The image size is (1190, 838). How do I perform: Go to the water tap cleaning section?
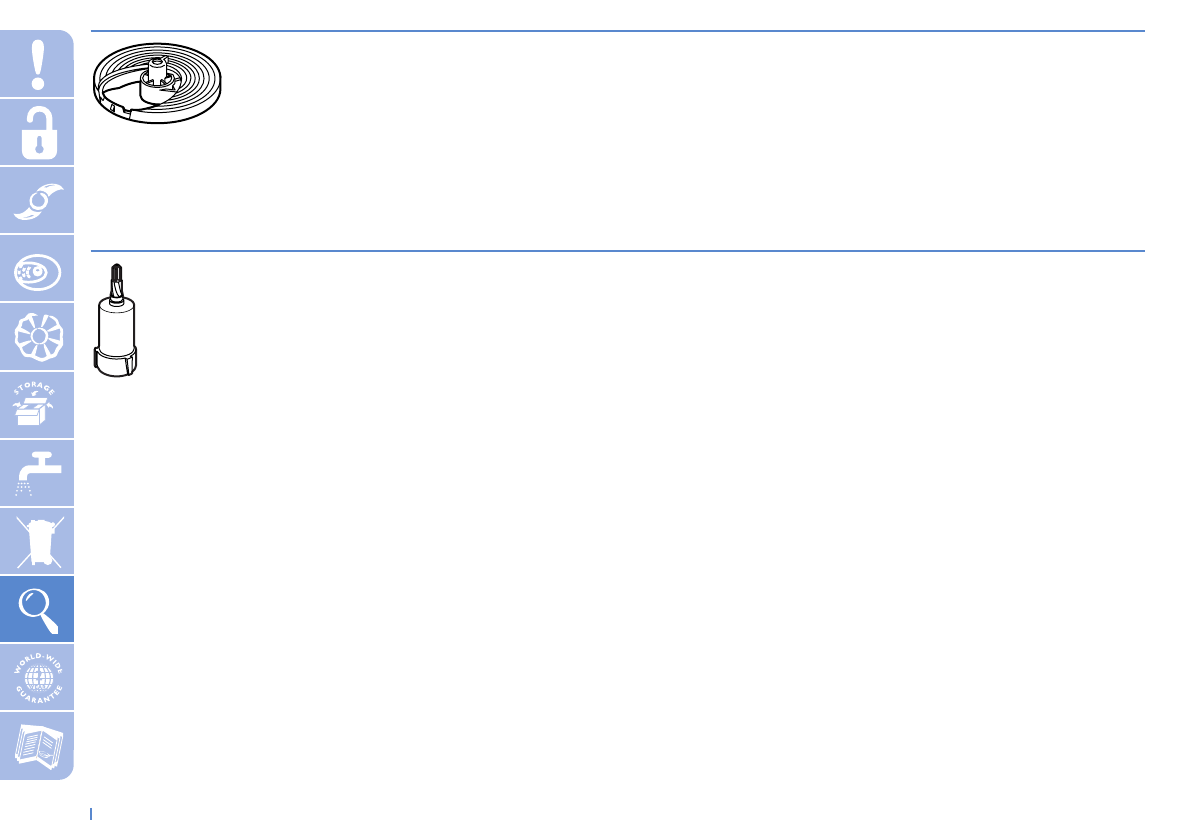36,473
